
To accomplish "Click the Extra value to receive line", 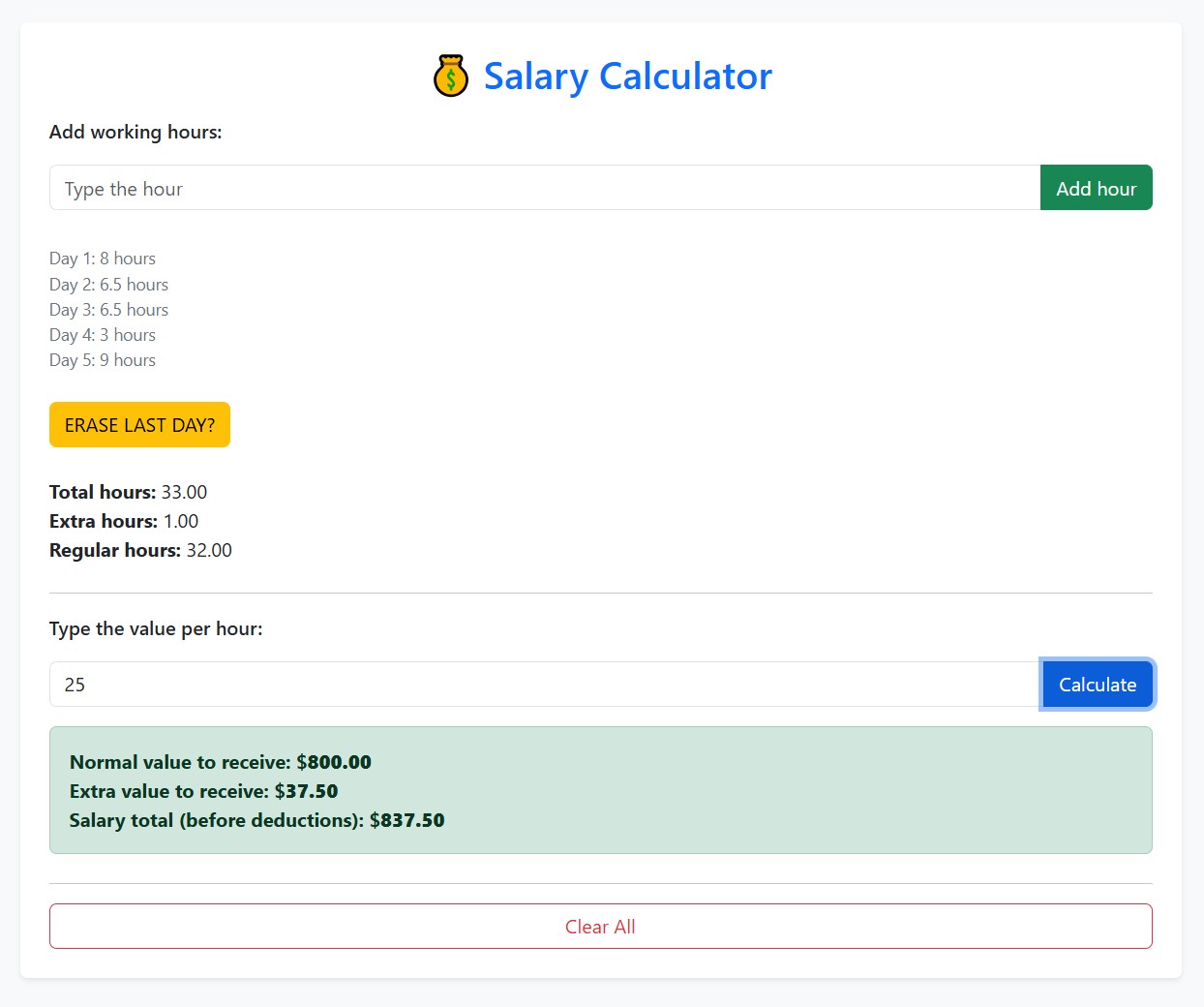I will [203, 791].
